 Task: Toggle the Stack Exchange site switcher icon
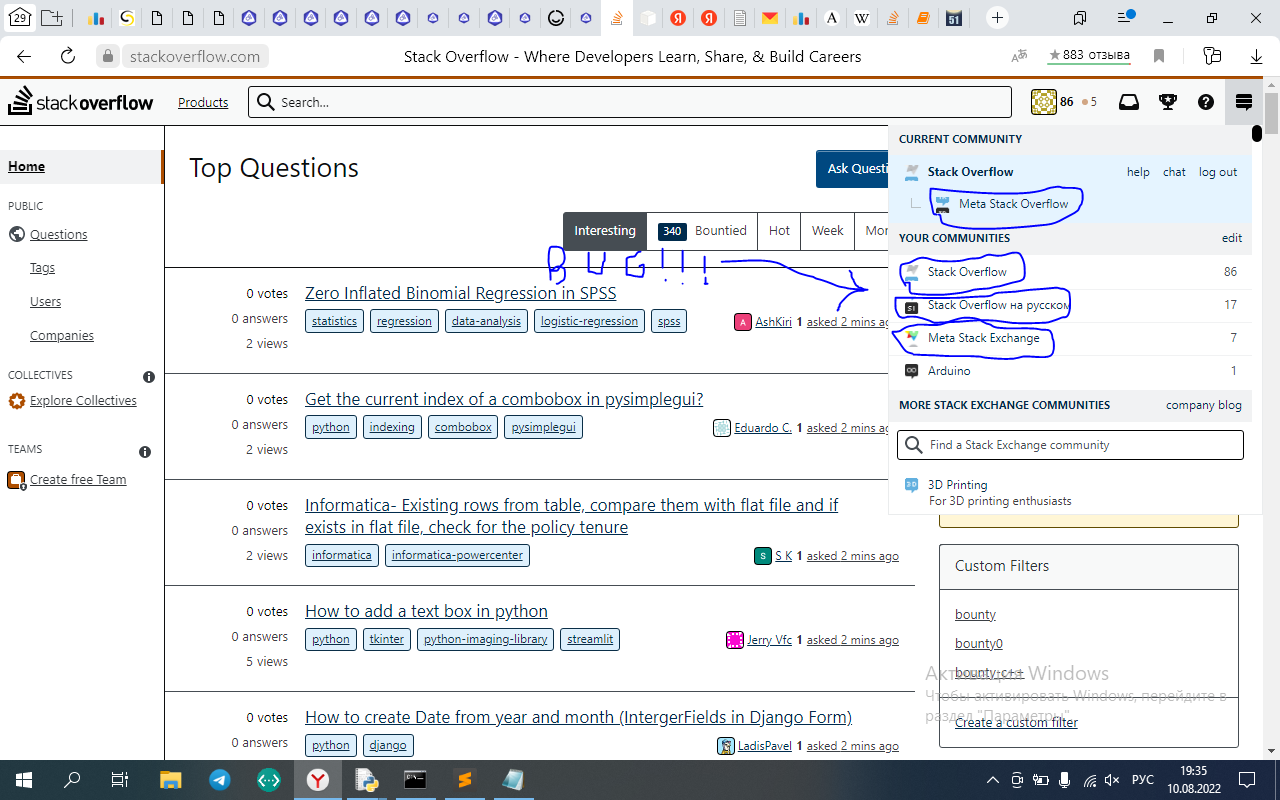pyautogui.click(x=1244, y=102)
